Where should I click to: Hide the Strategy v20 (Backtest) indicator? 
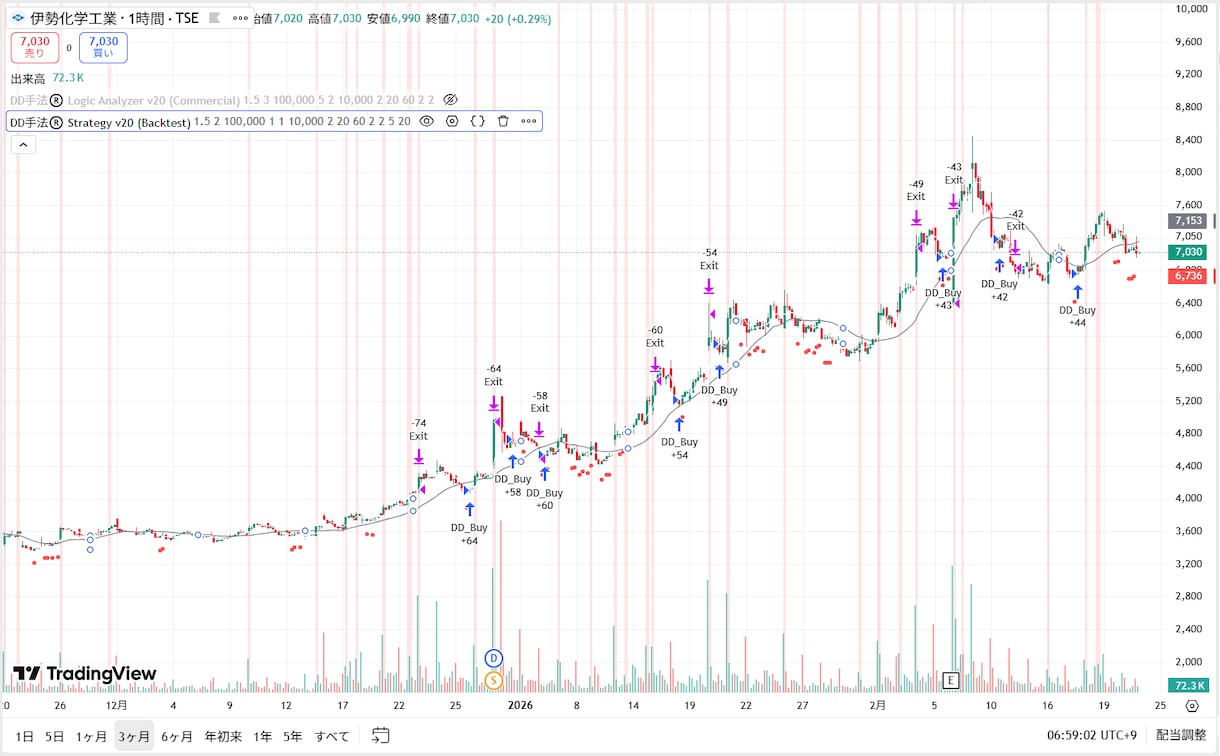click(x=426, y=121)
